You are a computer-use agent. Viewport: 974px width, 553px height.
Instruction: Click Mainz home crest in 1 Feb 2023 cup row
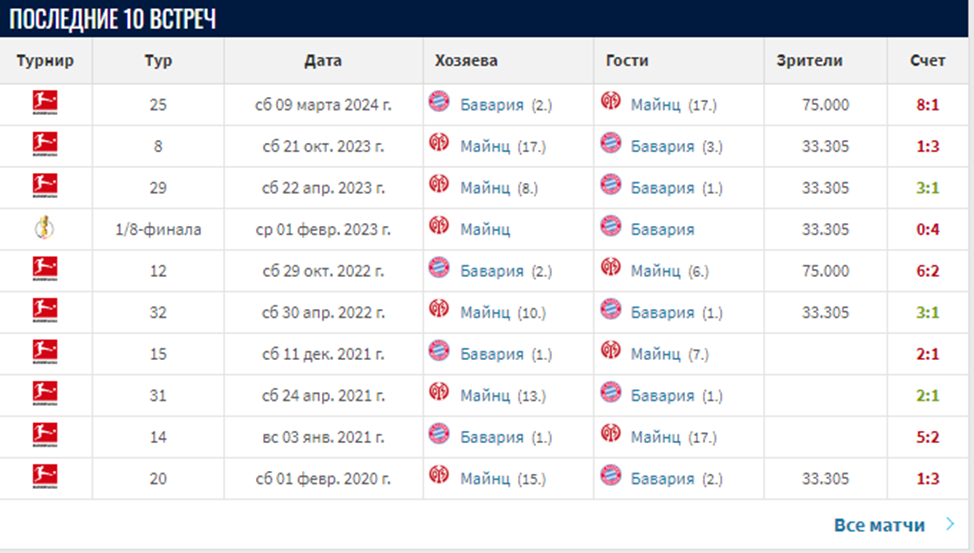tap(439, 229)
